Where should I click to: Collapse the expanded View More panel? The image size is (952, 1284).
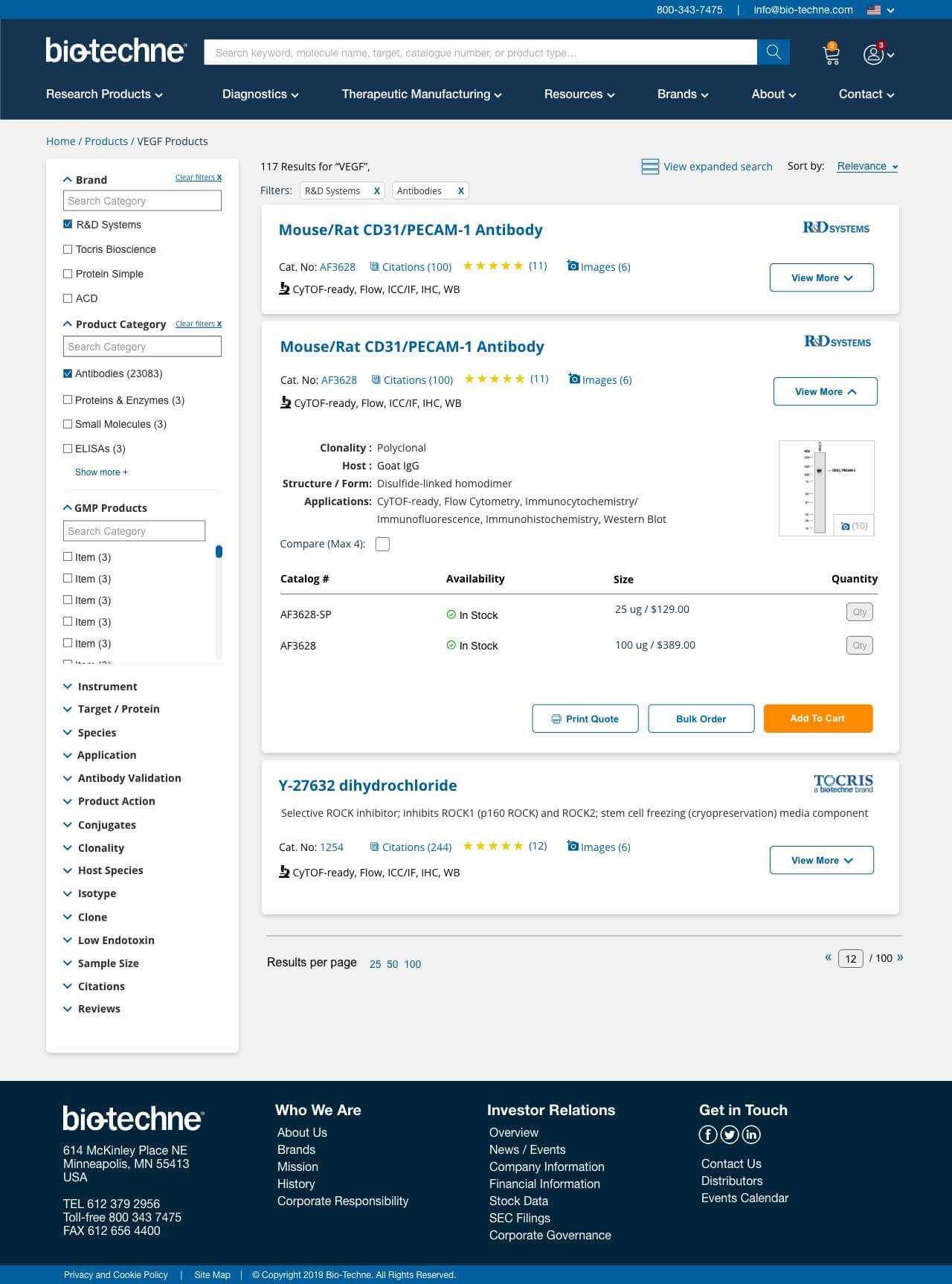(x=825, y=391)
